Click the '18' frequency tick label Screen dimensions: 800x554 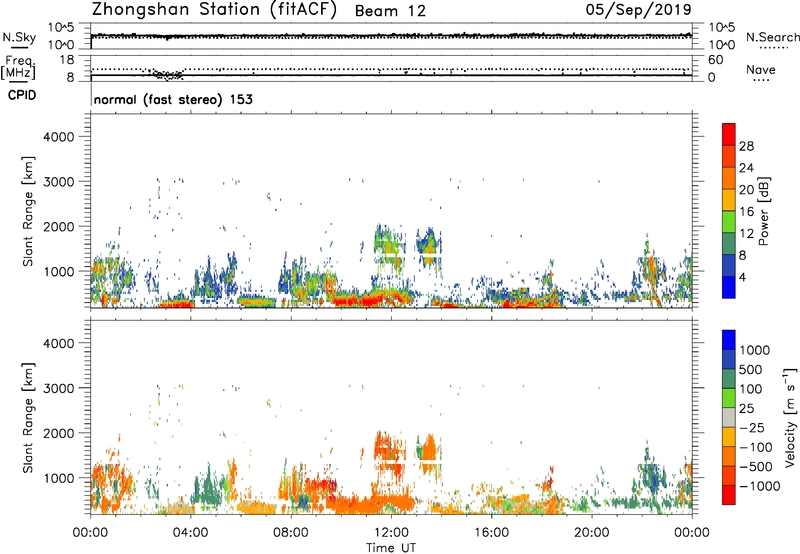pos(67,60)
